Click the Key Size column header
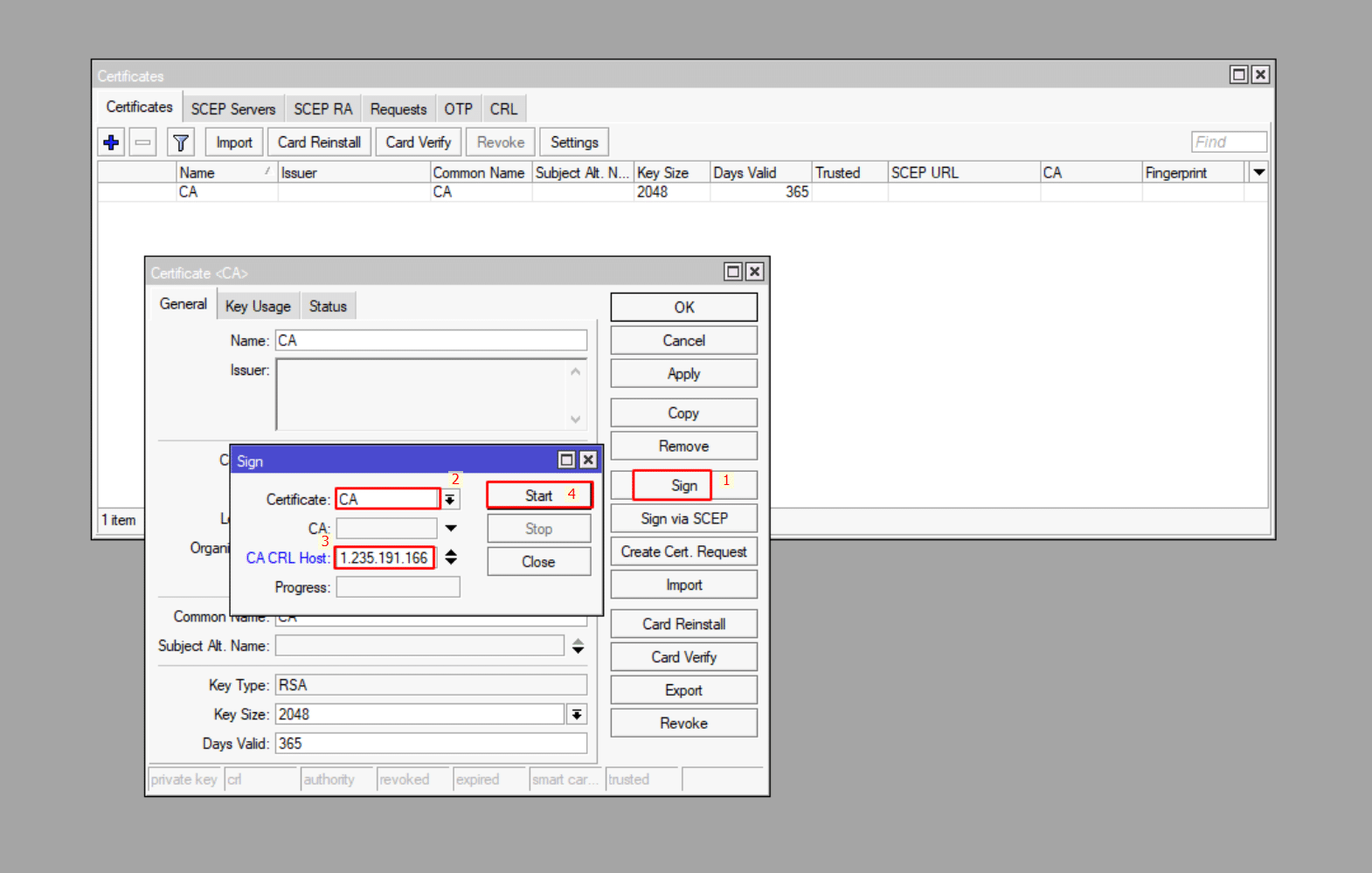 tap(671, 172)
